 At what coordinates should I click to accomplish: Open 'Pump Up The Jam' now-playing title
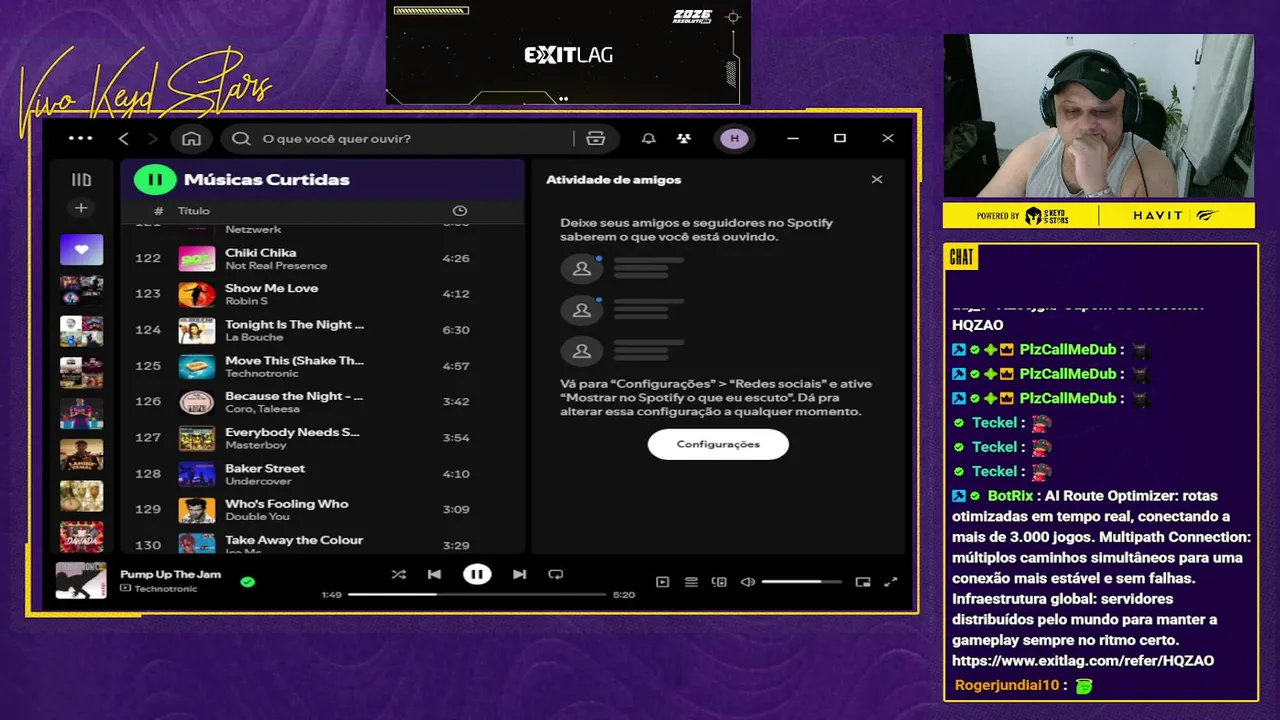(171, 575)
